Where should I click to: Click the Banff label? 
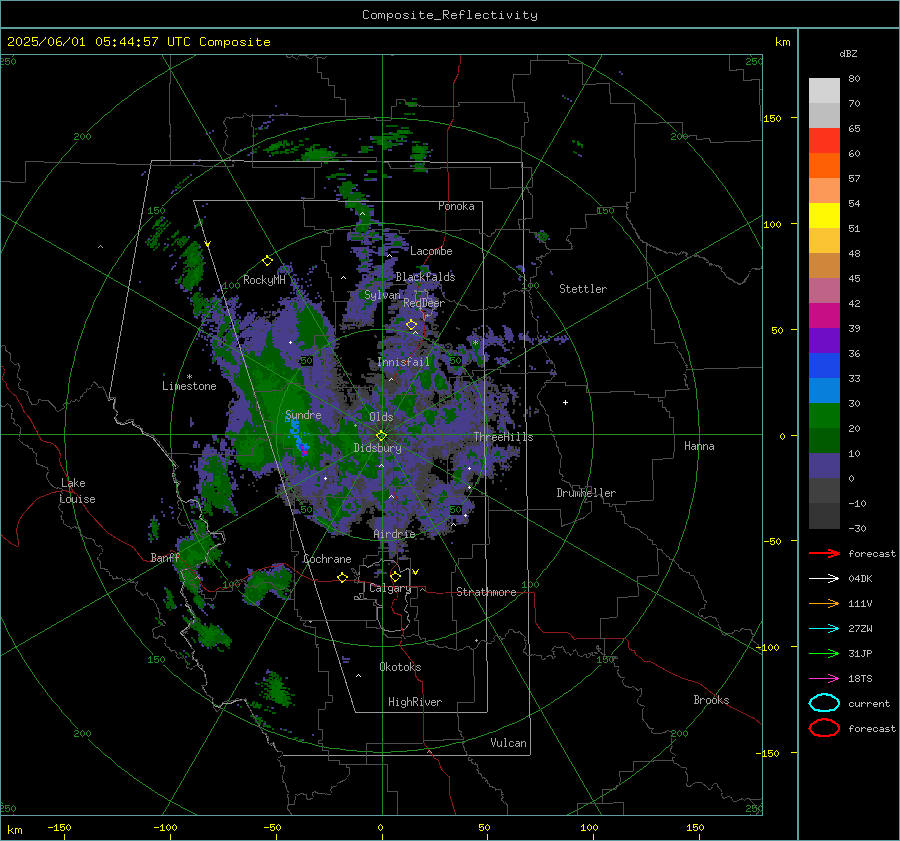(165, 557)
